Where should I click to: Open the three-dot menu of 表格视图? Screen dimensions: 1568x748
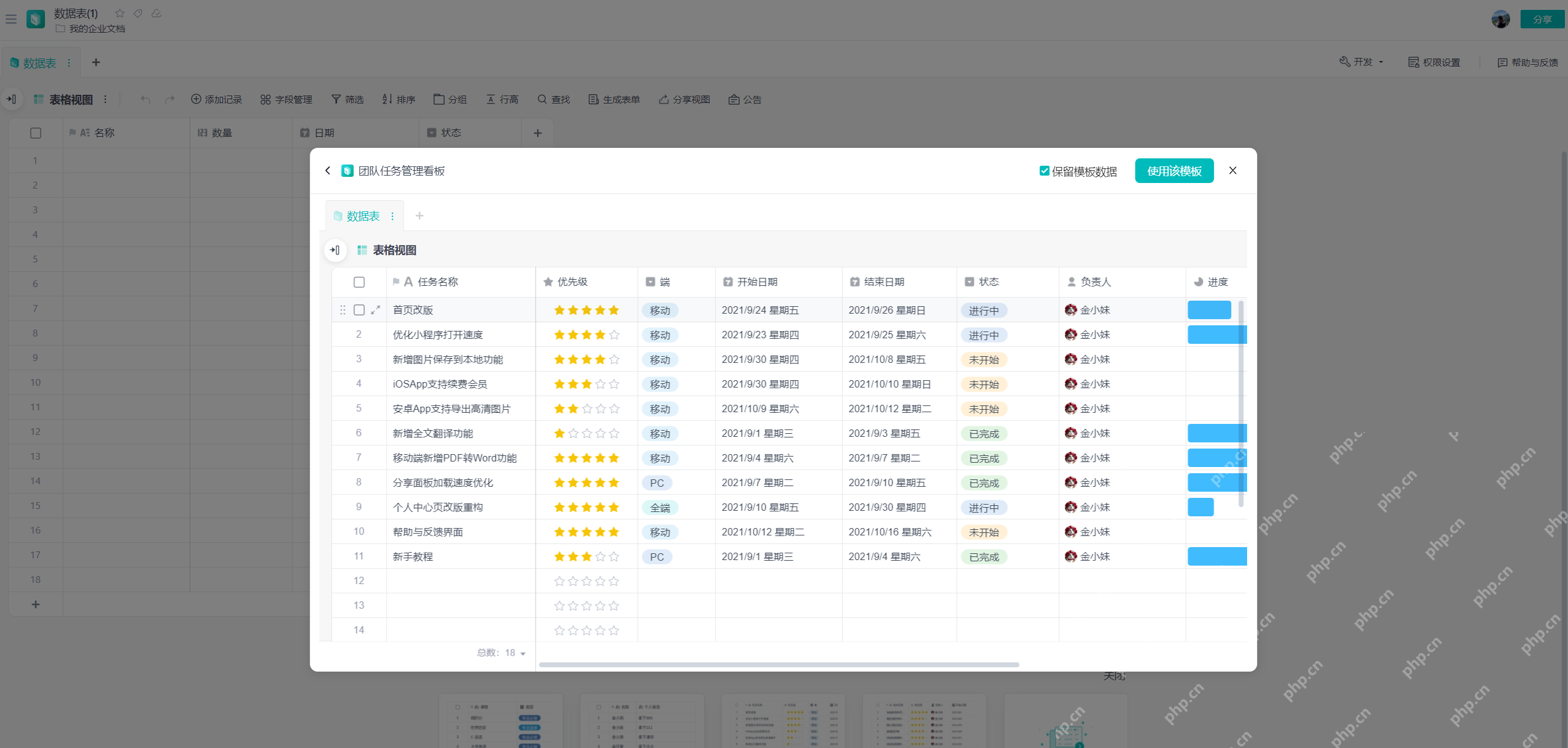105,99
